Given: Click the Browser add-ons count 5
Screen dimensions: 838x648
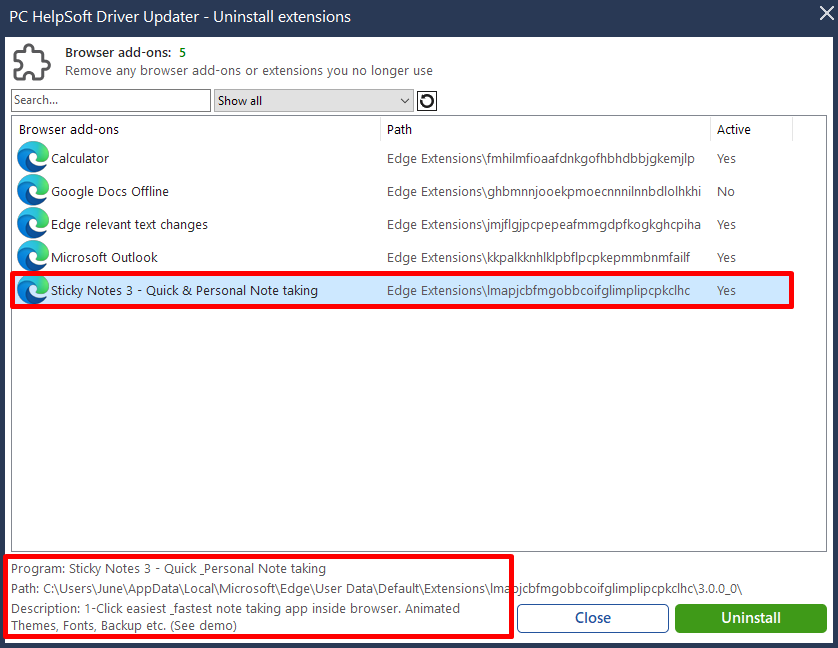Looking at the screenshot, I should click(182, 52).
